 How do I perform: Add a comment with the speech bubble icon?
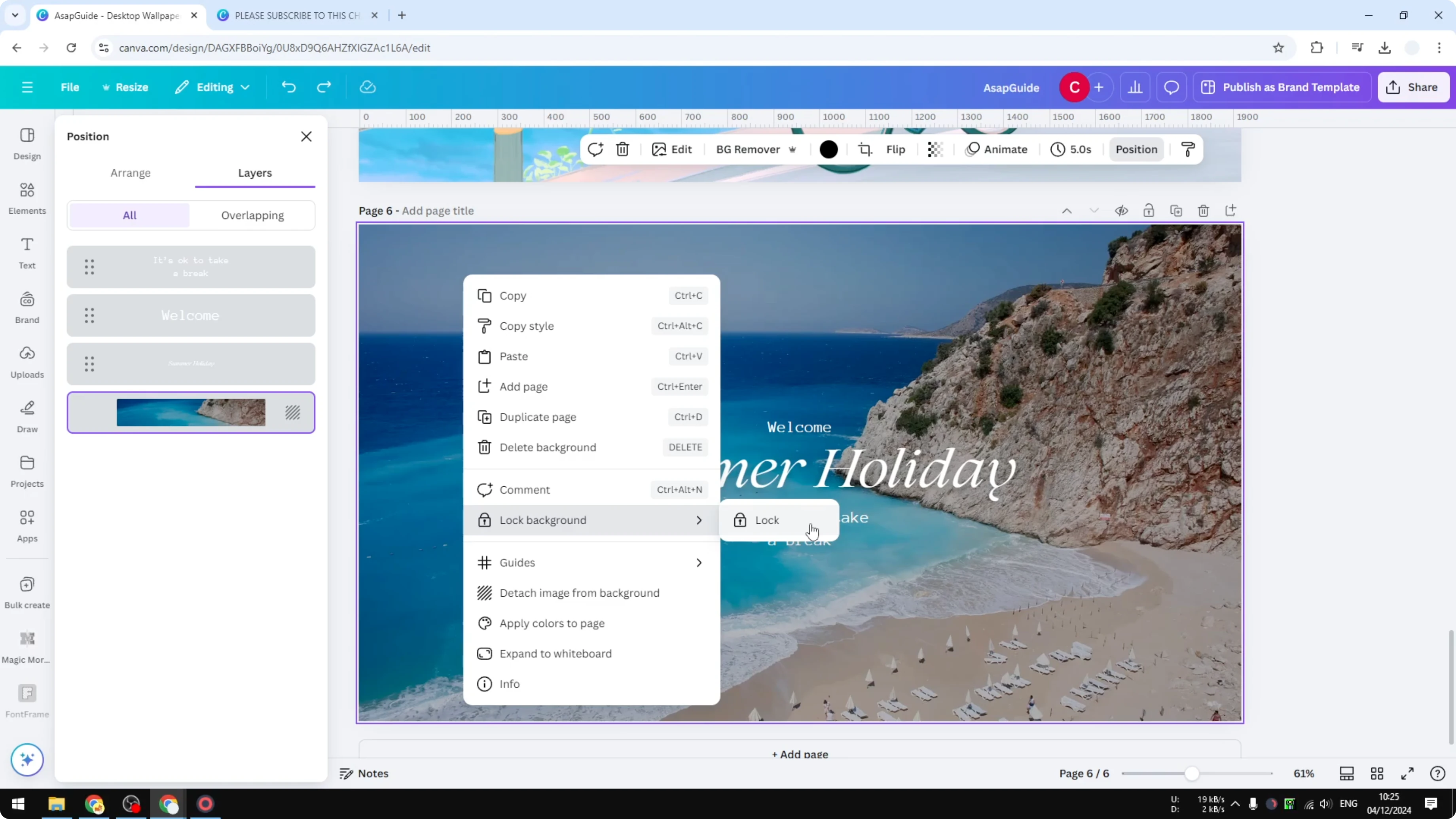(x=1171, y=87)
